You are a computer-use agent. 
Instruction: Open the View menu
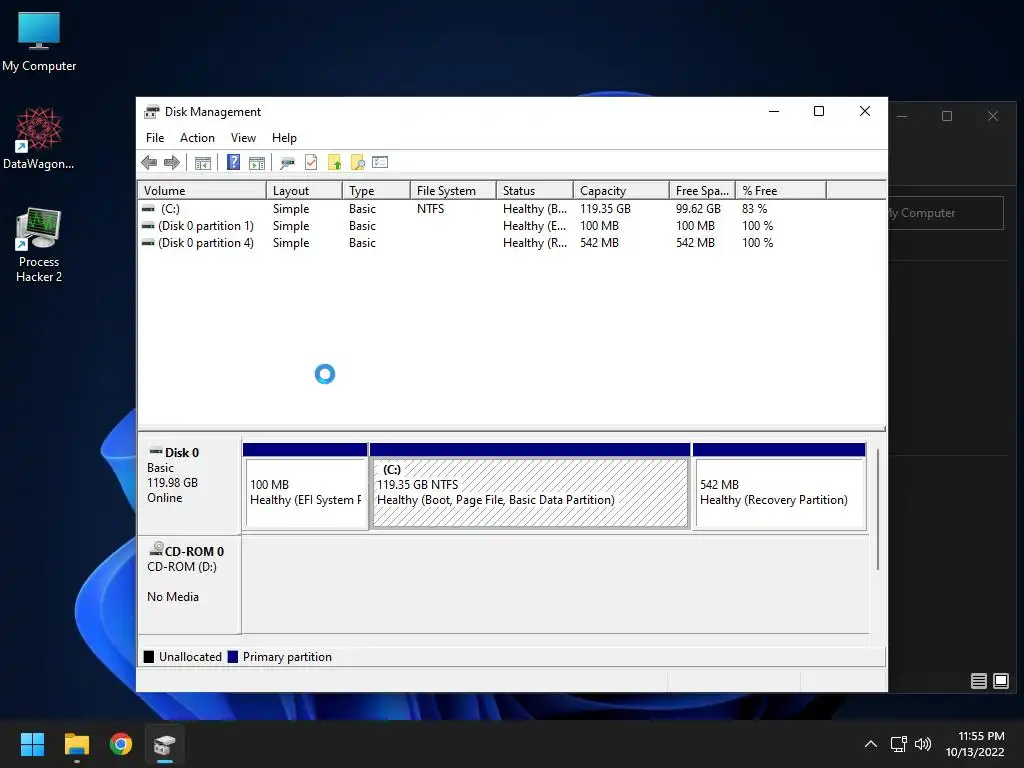[x=243, y=138]
